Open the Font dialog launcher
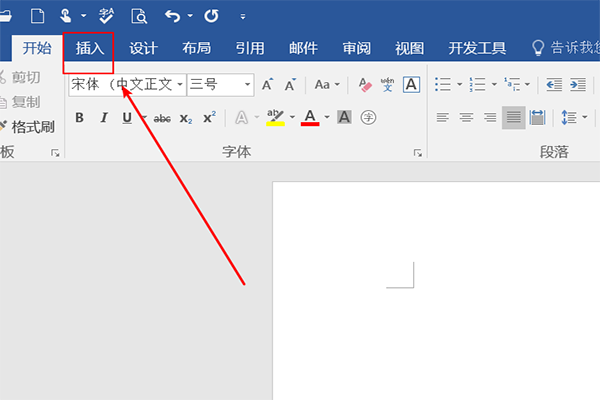 [x=418, y=153]
